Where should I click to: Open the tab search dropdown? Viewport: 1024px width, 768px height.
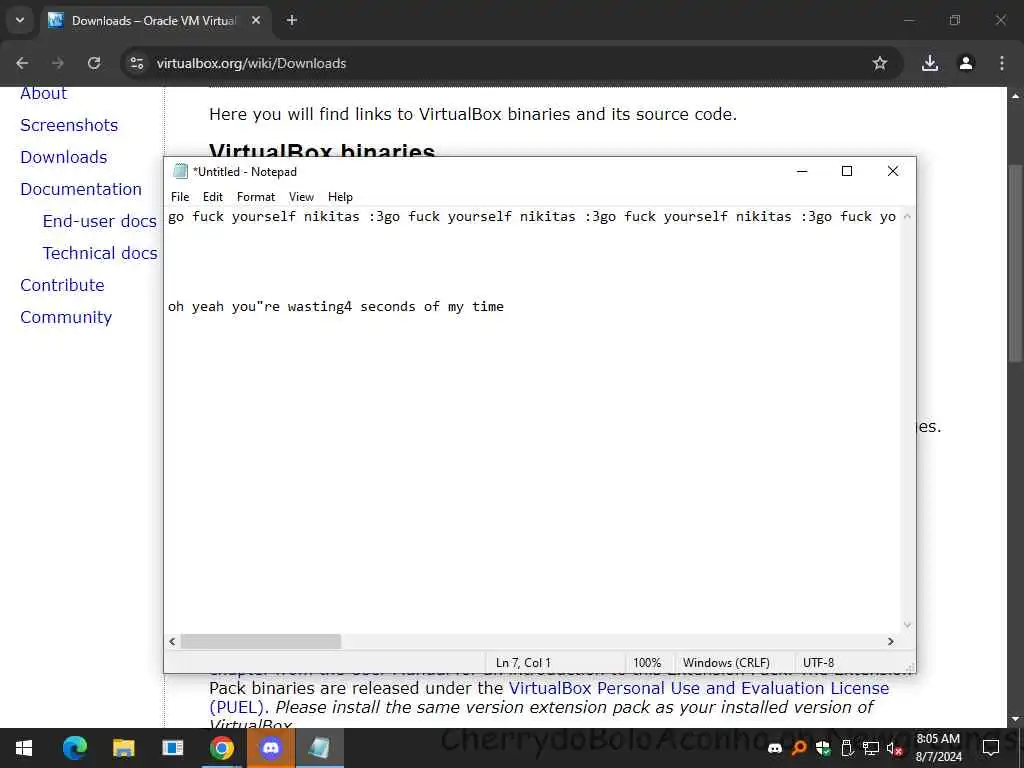pos(20,20)
